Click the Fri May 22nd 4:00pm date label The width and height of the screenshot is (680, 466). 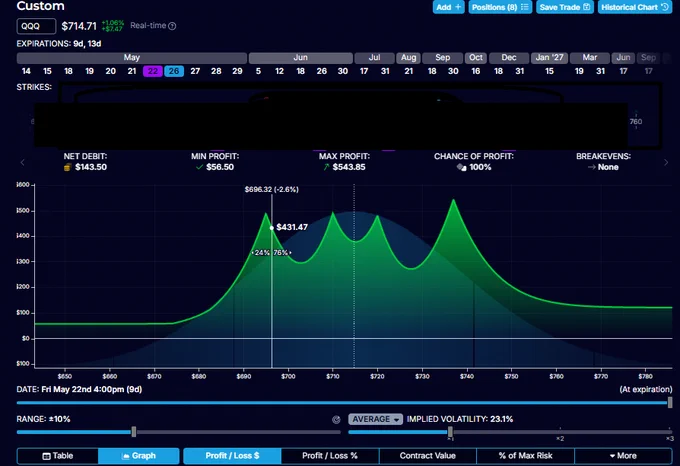tap(92, 389)
